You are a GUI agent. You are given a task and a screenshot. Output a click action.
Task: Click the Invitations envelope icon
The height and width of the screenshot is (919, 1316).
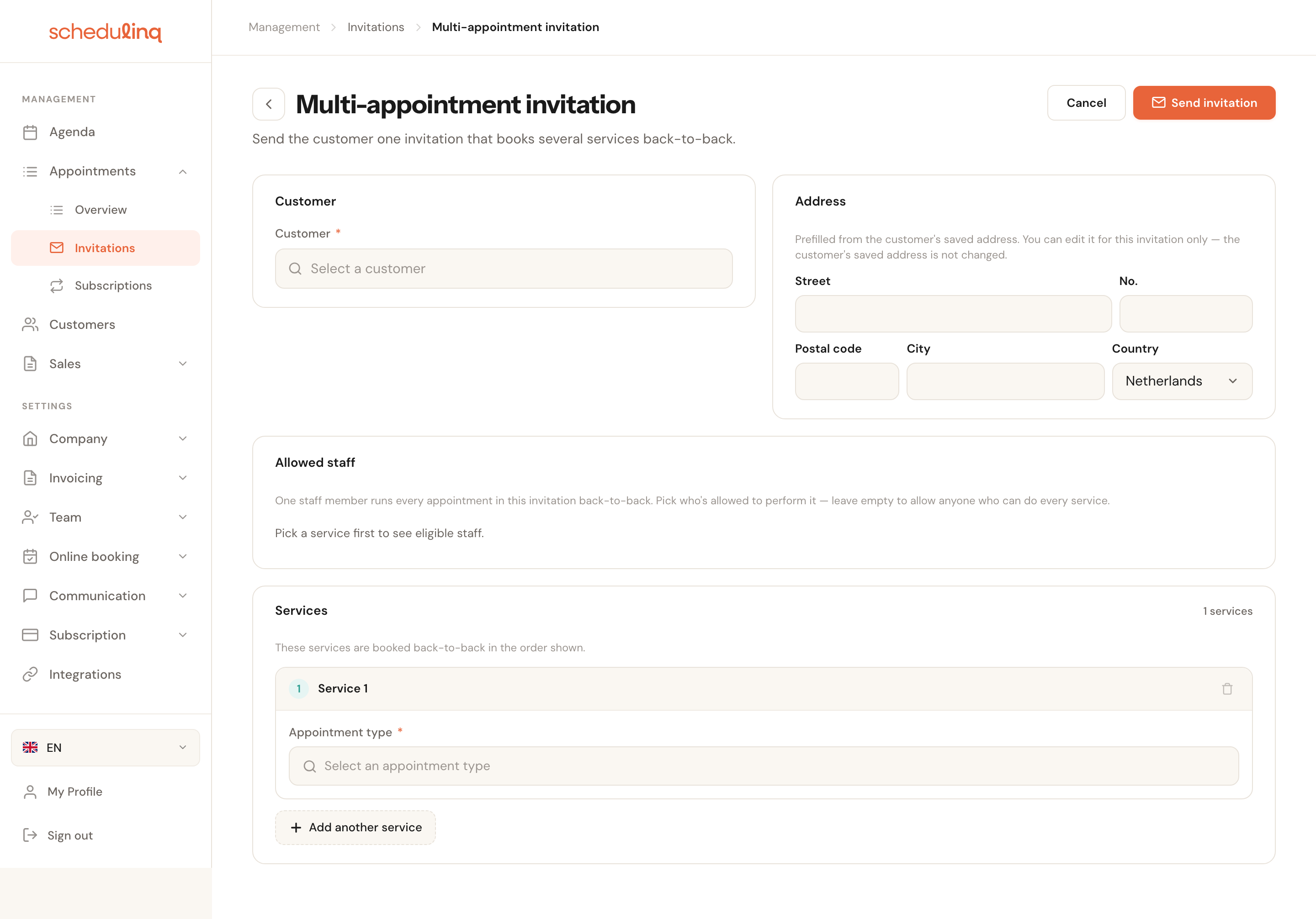[57, 248]
